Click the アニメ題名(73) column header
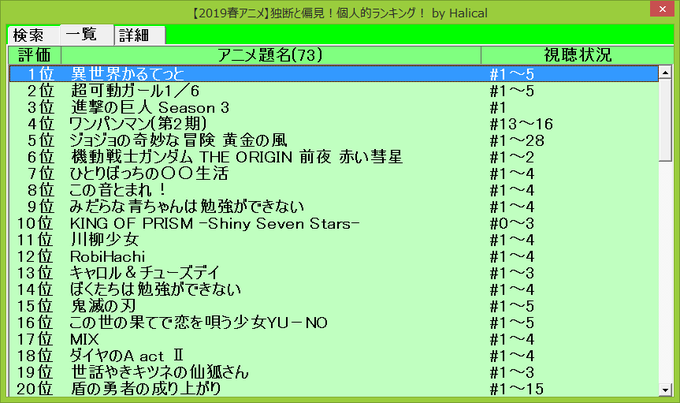680x403 pixels. pyautogui.click(x=271, y=55)
